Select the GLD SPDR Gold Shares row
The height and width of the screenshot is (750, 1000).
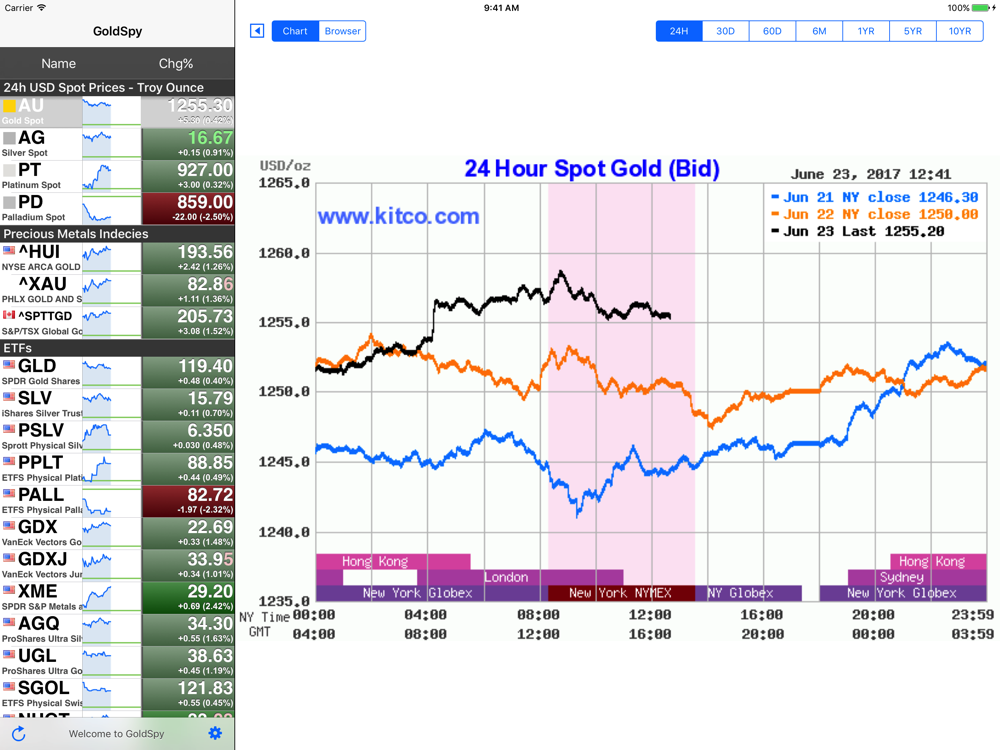[x=117, y=372]
